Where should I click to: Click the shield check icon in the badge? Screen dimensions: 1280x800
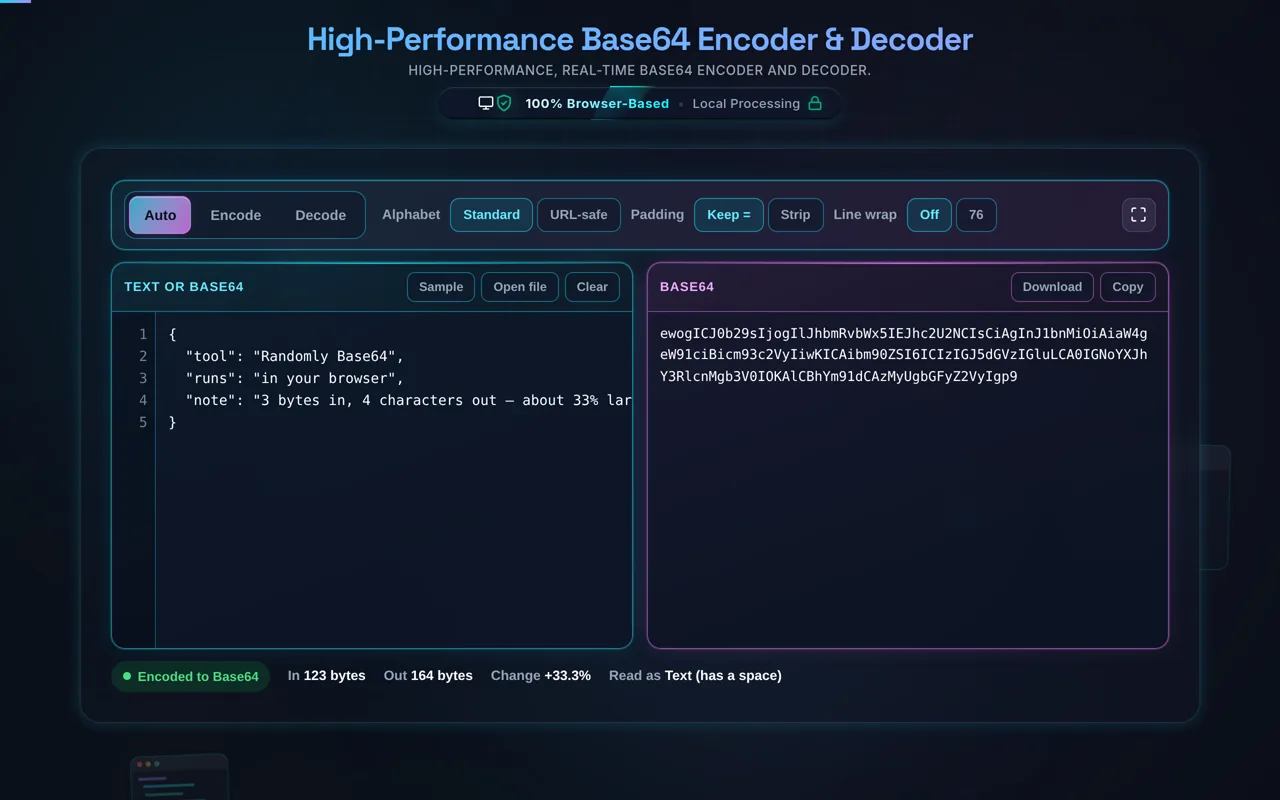tap(504, 103)
